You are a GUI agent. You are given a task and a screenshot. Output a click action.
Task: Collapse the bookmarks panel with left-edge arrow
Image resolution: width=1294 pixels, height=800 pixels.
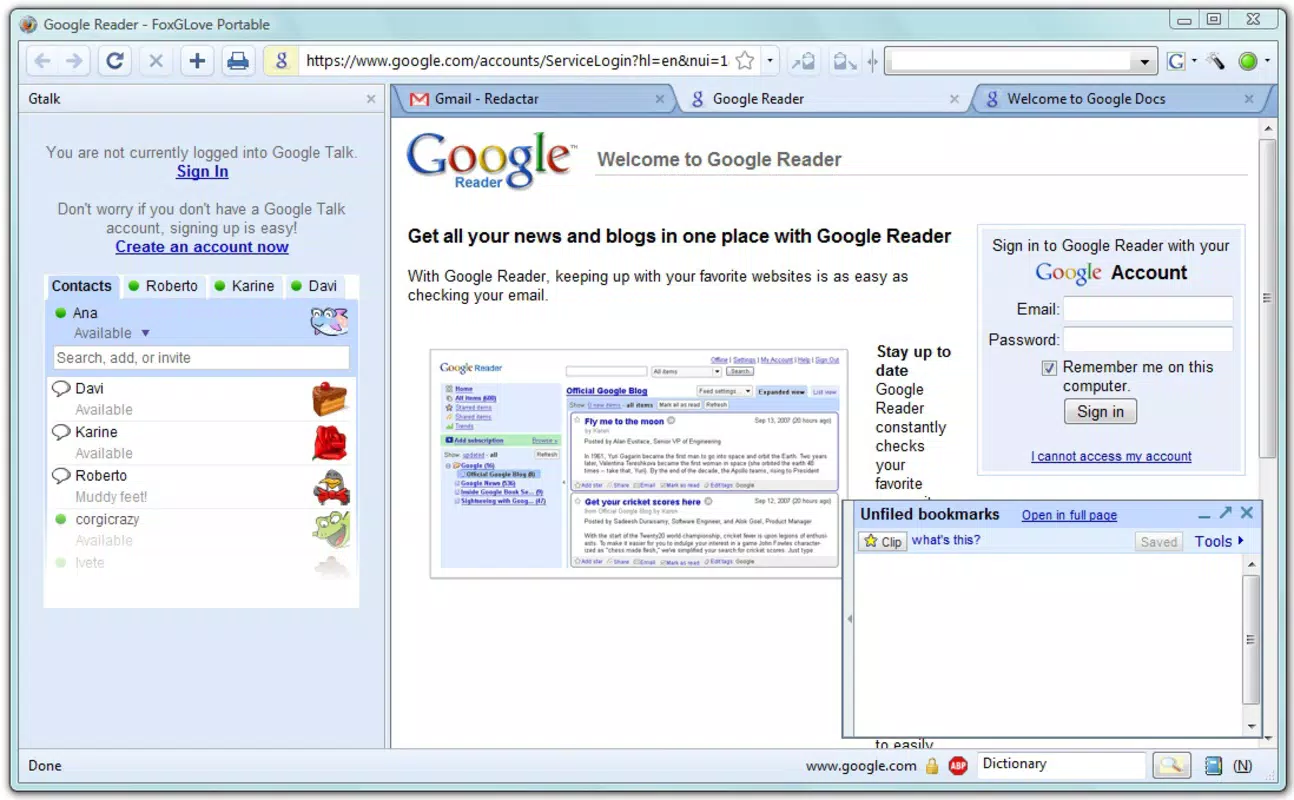point(850,619)
